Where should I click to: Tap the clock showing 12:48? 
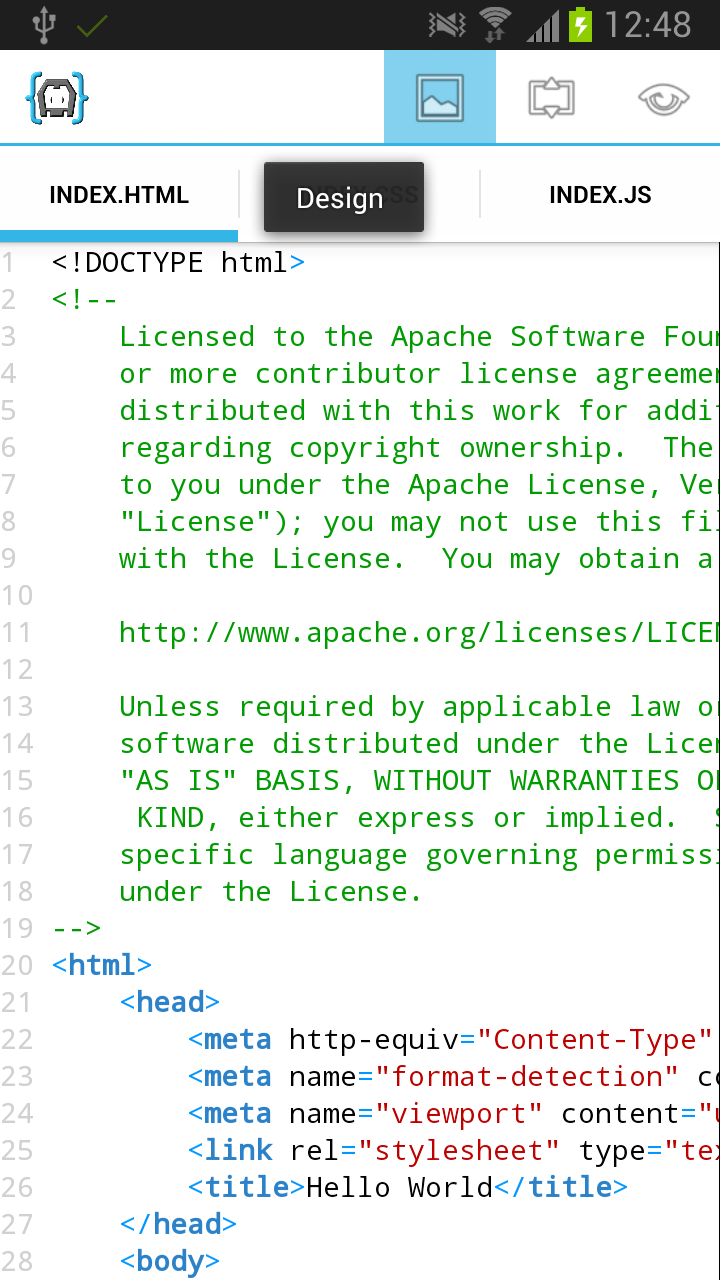[648, 25]
